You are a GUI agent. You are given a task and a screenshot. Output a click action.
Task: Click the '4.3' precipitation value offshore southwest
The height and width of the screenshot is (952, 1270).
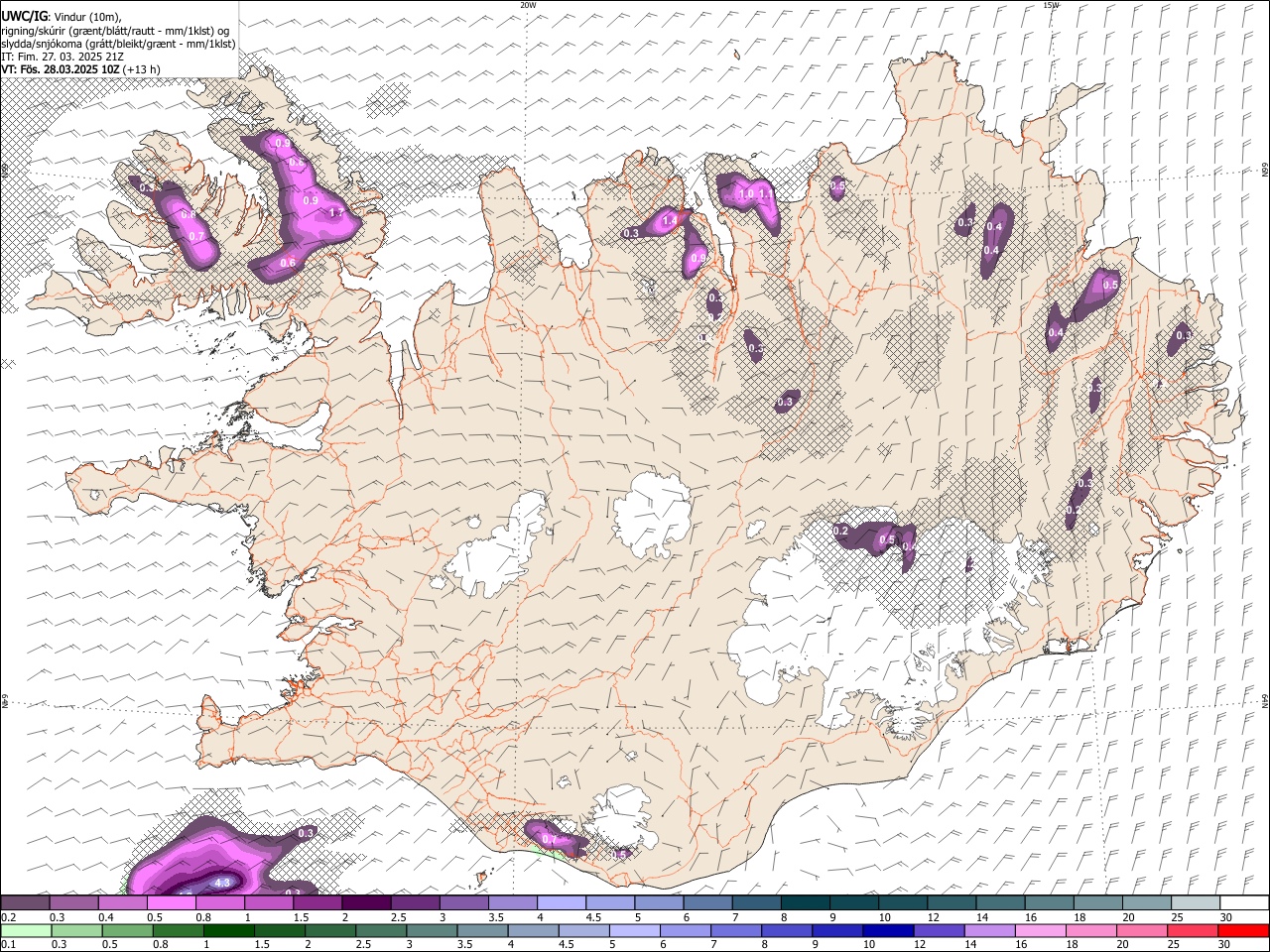click(x=222, y=883)
